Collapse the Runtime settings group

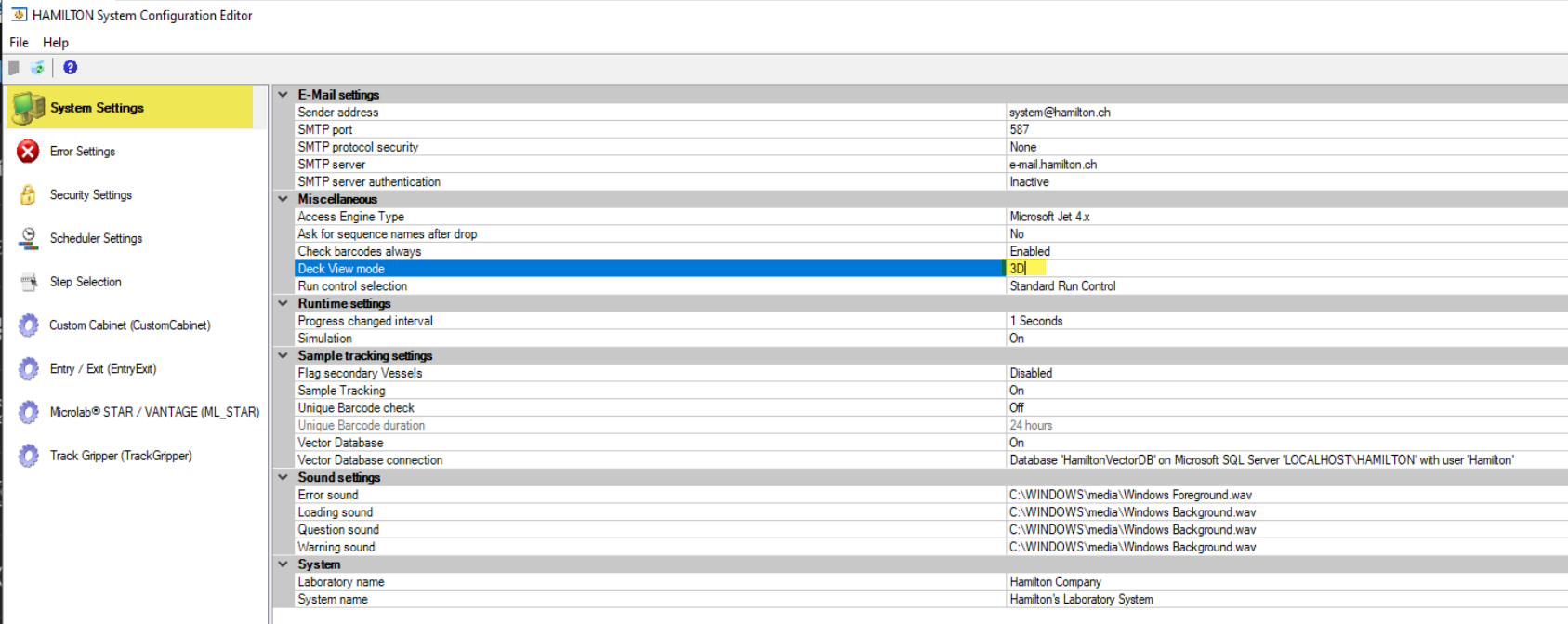coord(283,303)
